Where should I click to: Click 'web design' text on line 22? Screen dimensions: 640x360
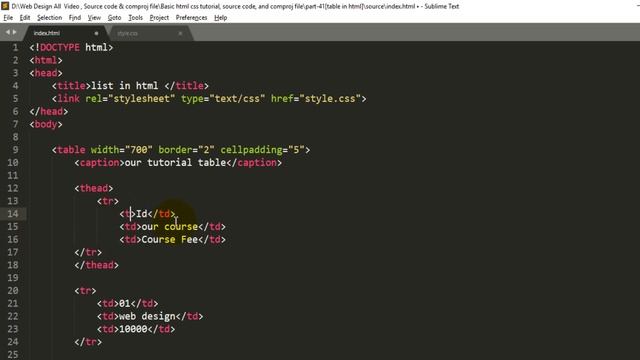147,316
